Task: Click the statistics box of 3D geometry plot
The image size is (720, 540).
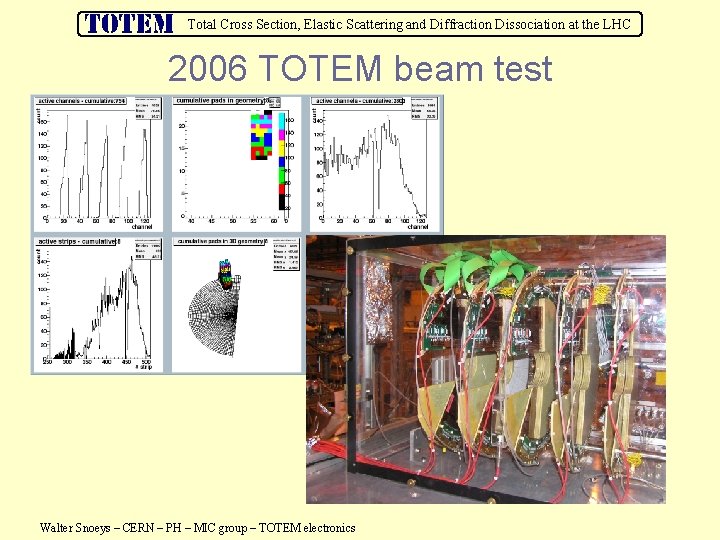Action: pos(286,255)
